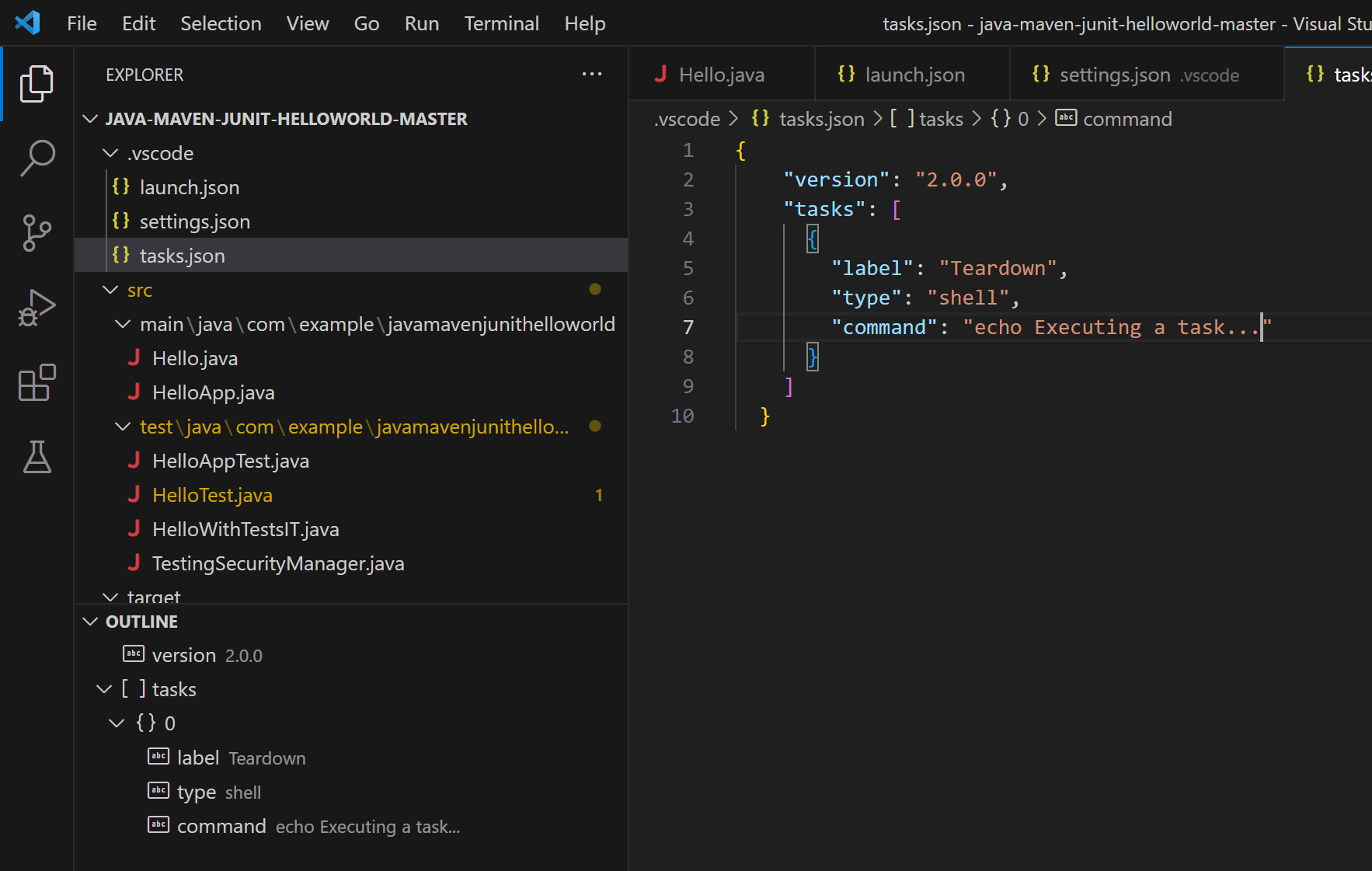Select HelloTest.java in the Explorer

[211, 495]
